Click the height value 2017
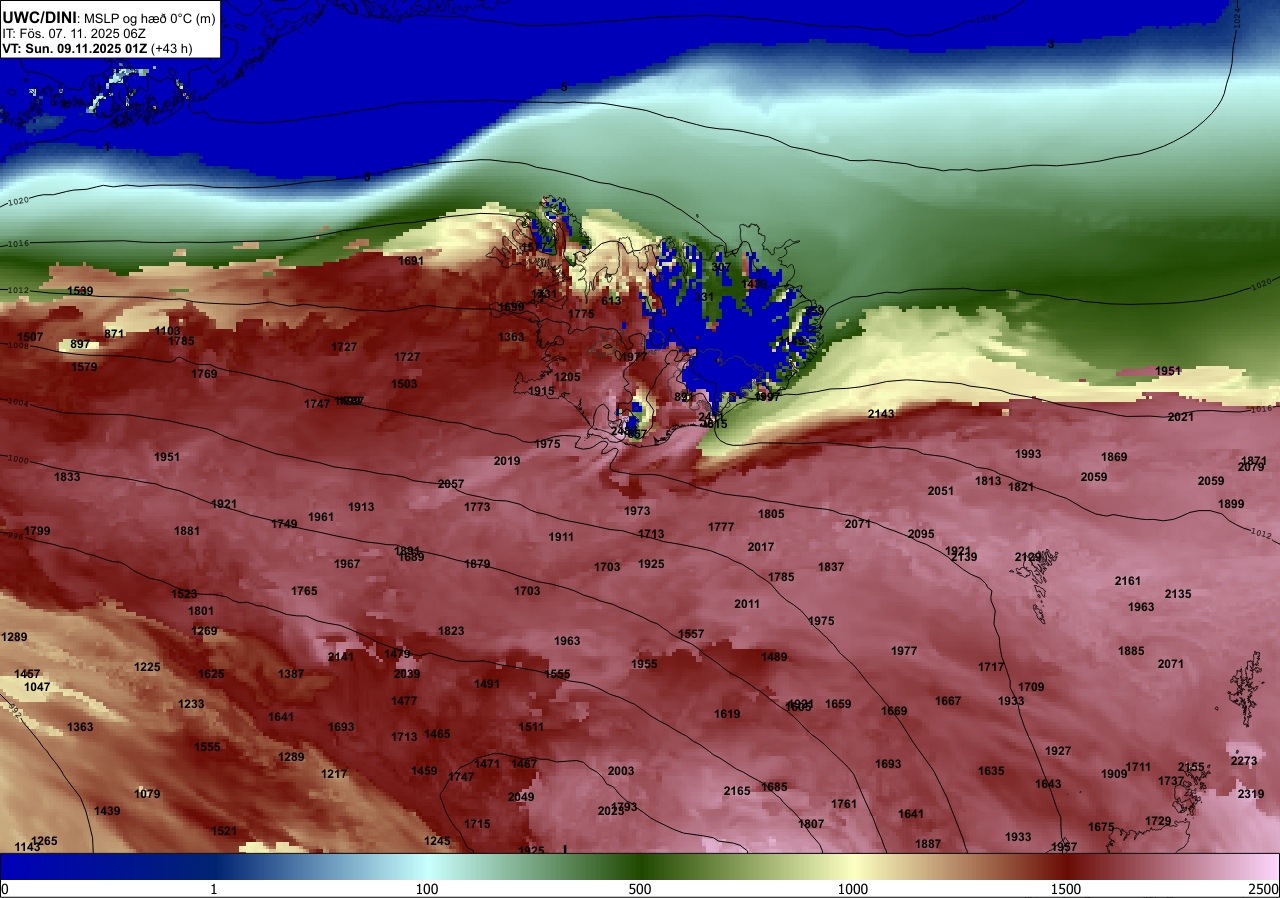 pos(761,547)
